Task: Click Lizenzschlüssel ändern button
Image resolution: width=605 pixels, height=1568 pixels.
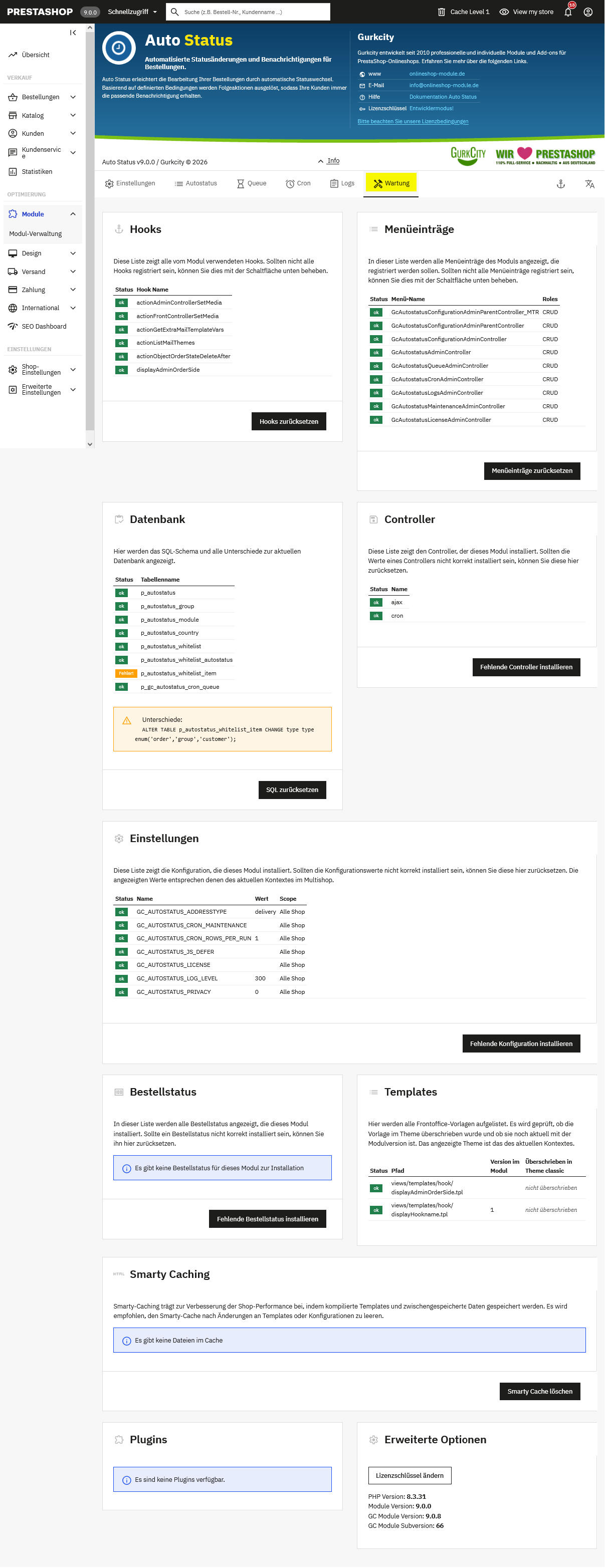Action: pyautogui.click(x=410, y=1475)
